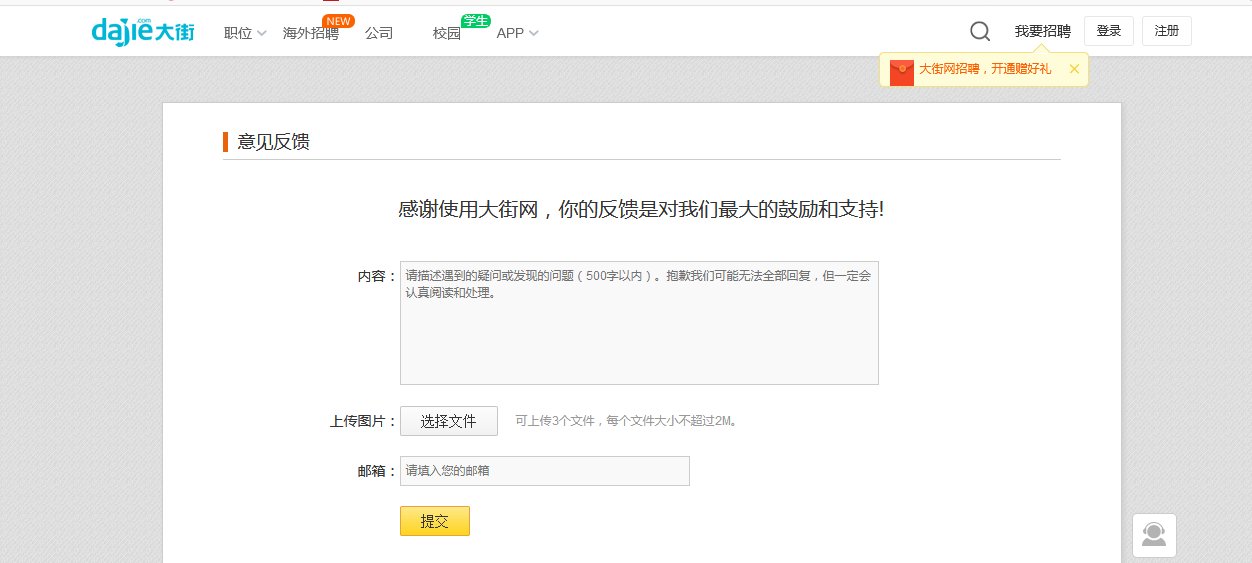Focus the 内容 feedback text area

pos(639,323)
